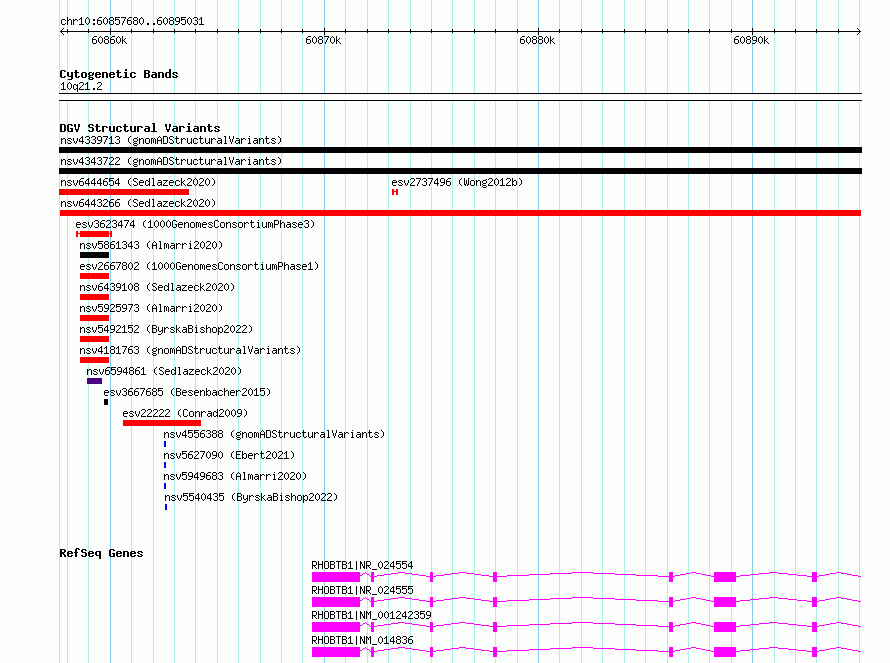Click the DGV Structural Variants track title
This screenshot has width=890, height=663.
point(140,128)
